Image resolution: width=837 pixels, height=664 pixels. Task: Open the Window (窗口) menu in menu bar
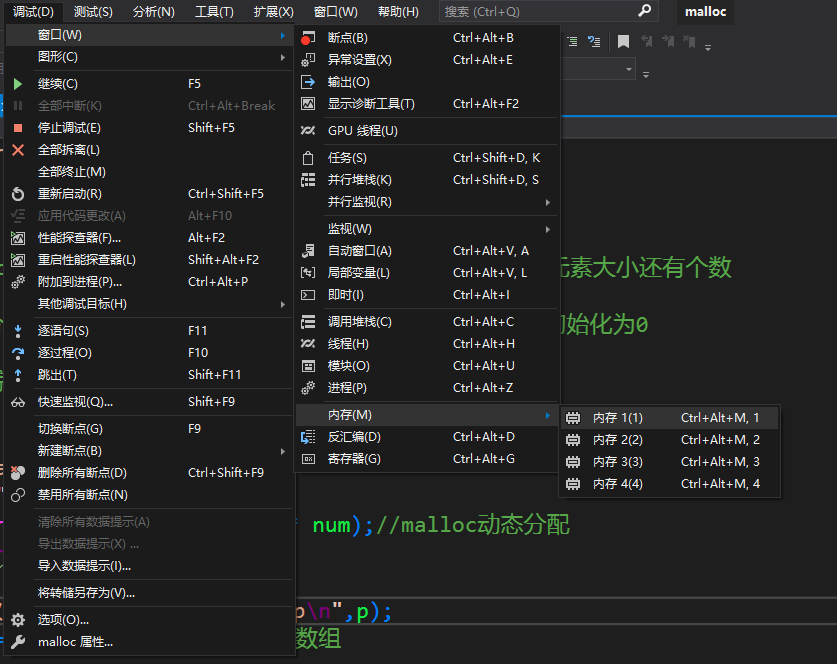pyautogui.click(x=336, y=12)
